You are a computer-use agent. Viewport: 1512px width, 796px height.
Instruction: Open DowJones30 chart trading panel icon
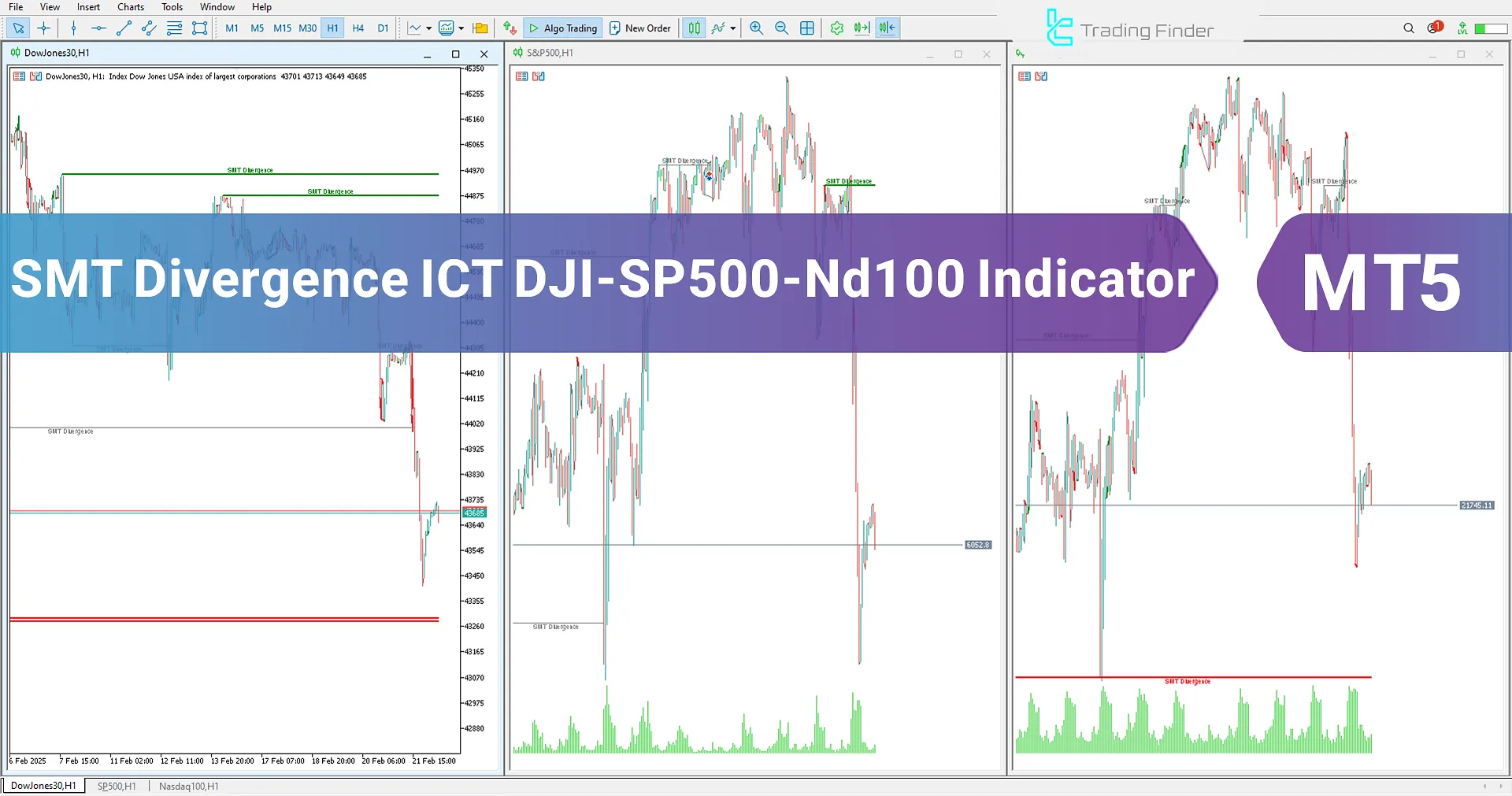[x=35, y=76]
